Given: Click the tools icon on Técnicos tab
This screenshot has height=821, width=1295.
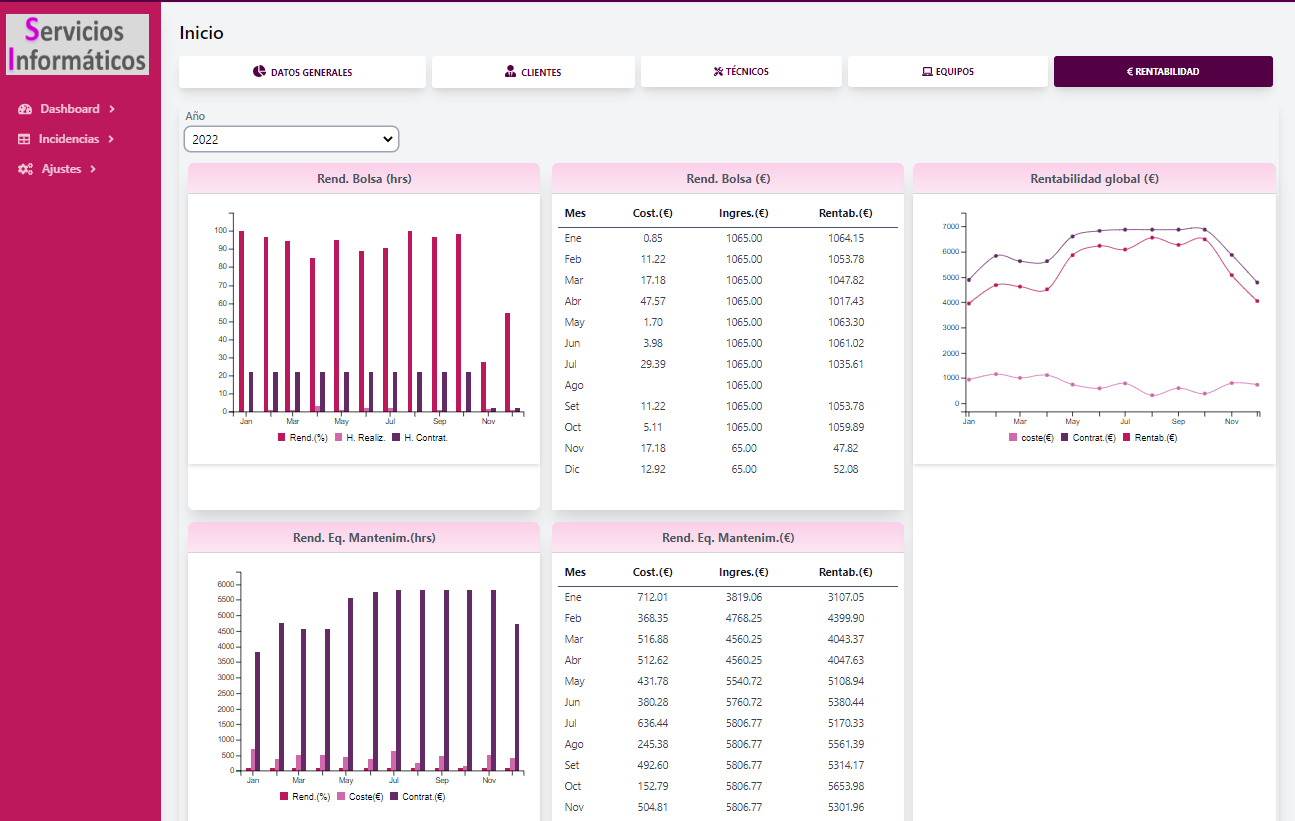Looking at the screenshot, I should click(718, 72).
